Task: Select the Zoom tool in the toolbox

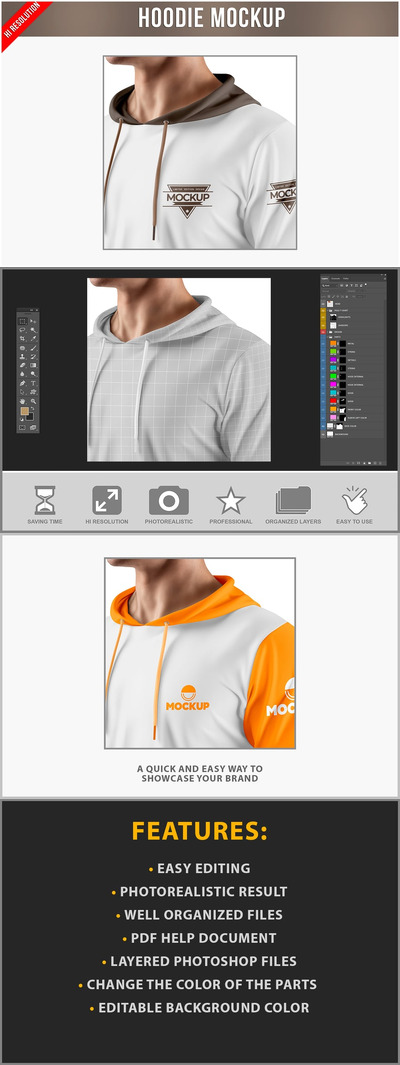Action: tap(33, 401)
